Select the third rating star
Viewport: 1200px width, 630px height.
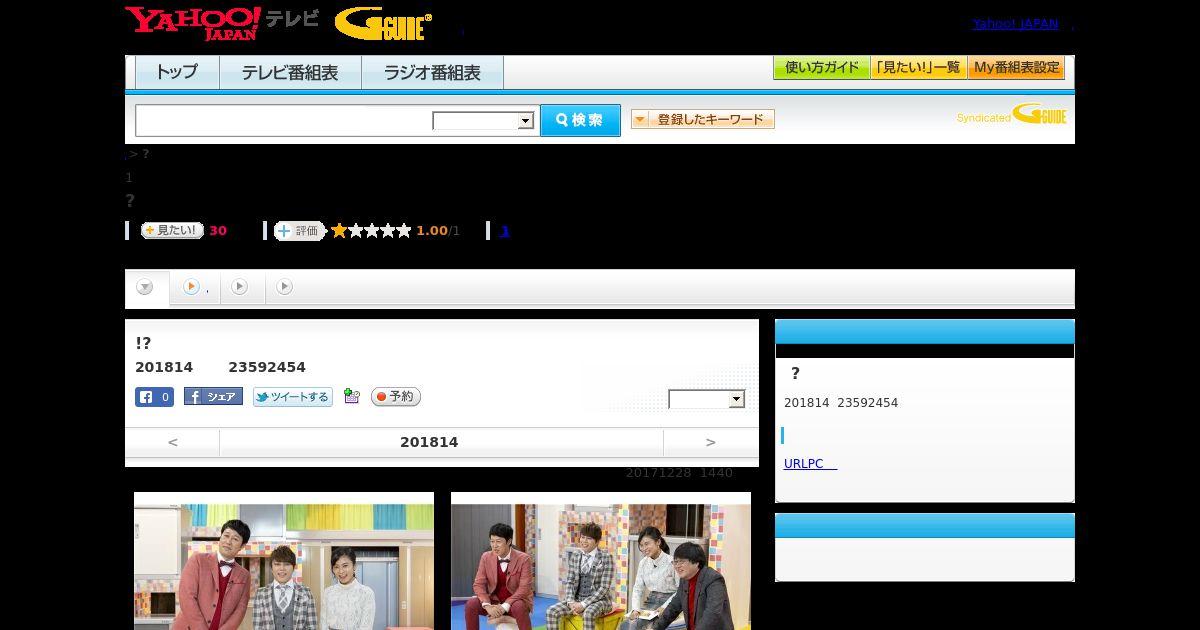(372, 231)
